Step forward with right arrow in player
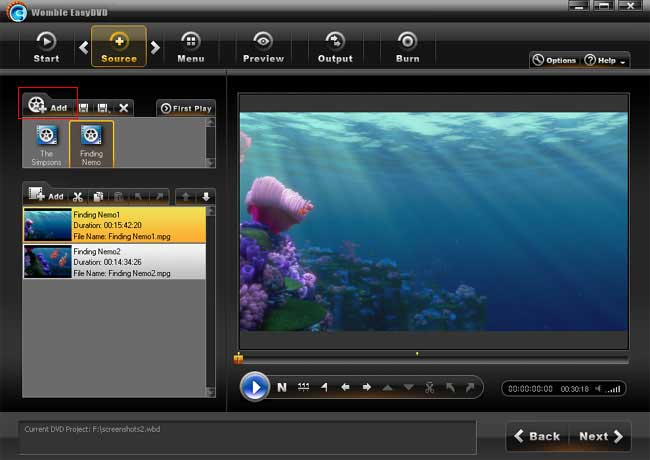The height and width of the screenshot is (460, 650). [x=366, y=387]
